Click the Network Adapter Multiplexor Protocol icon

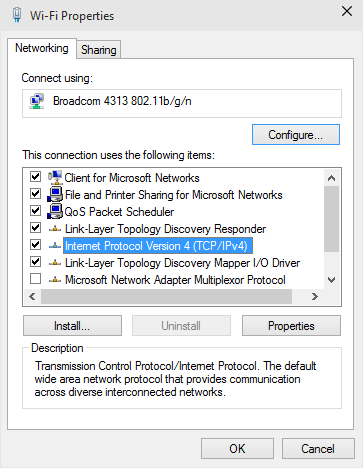[55, 280]
